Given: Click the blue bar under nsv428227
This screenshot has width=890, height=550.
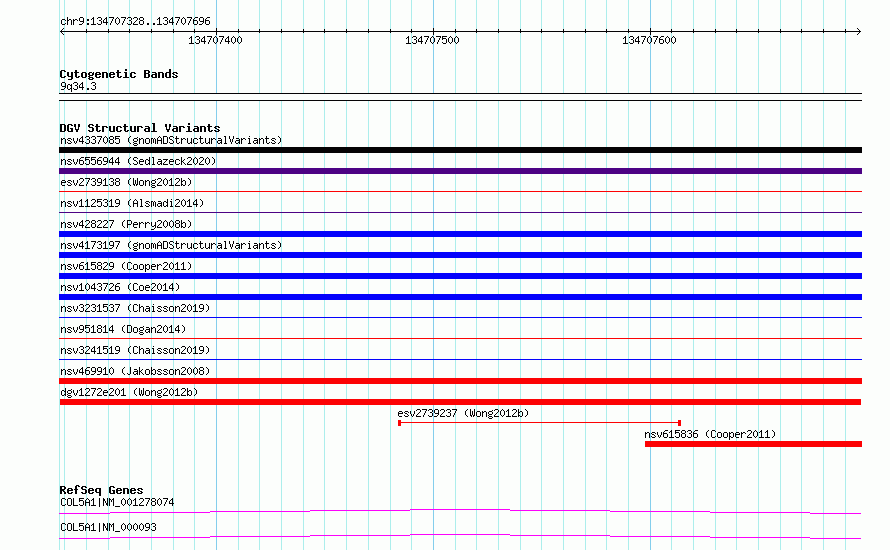Looking at the screenshot, I should pos(460,234).
